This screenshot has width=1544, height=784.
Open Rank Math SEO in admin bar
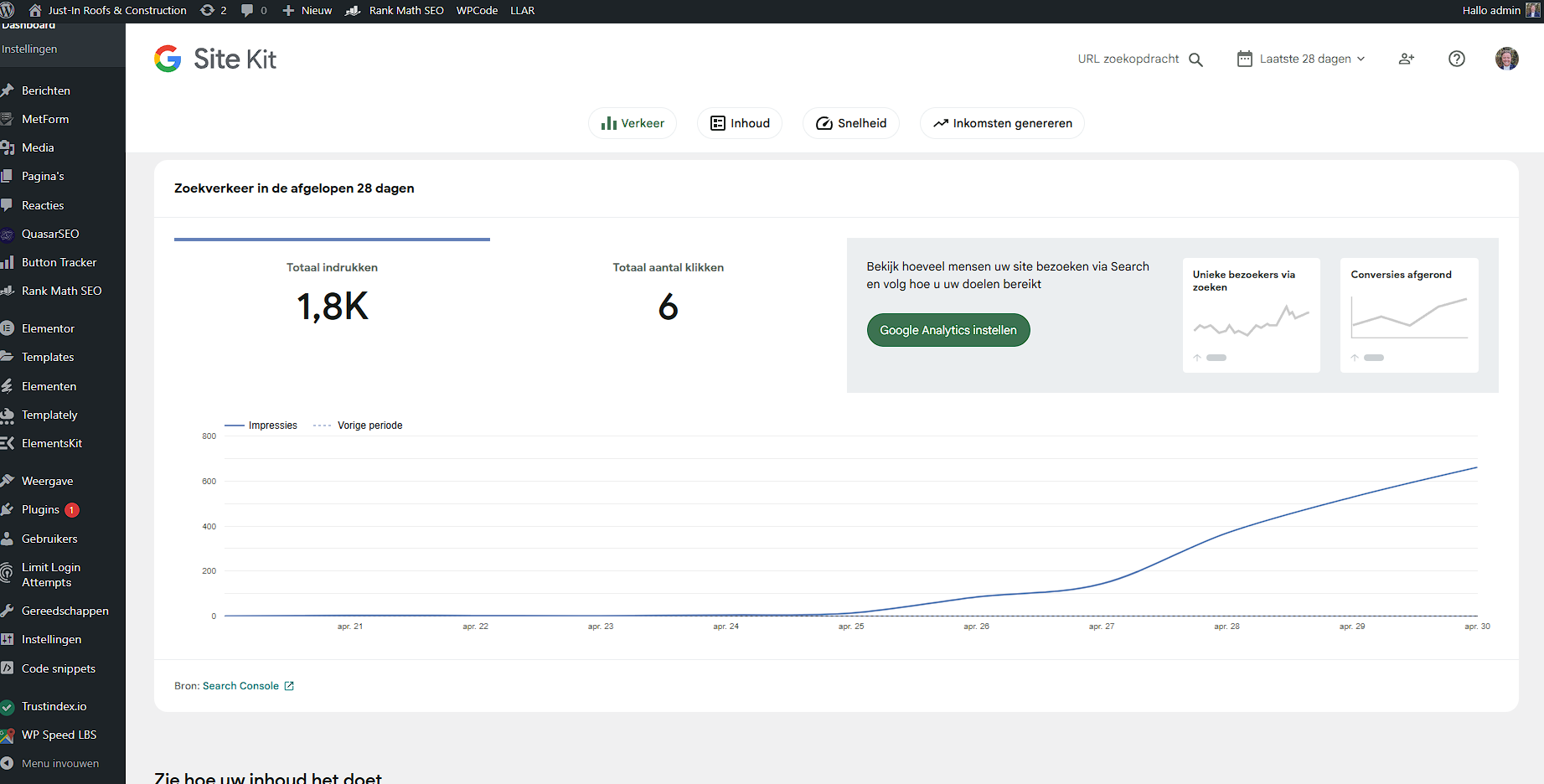tap(395, 10)
